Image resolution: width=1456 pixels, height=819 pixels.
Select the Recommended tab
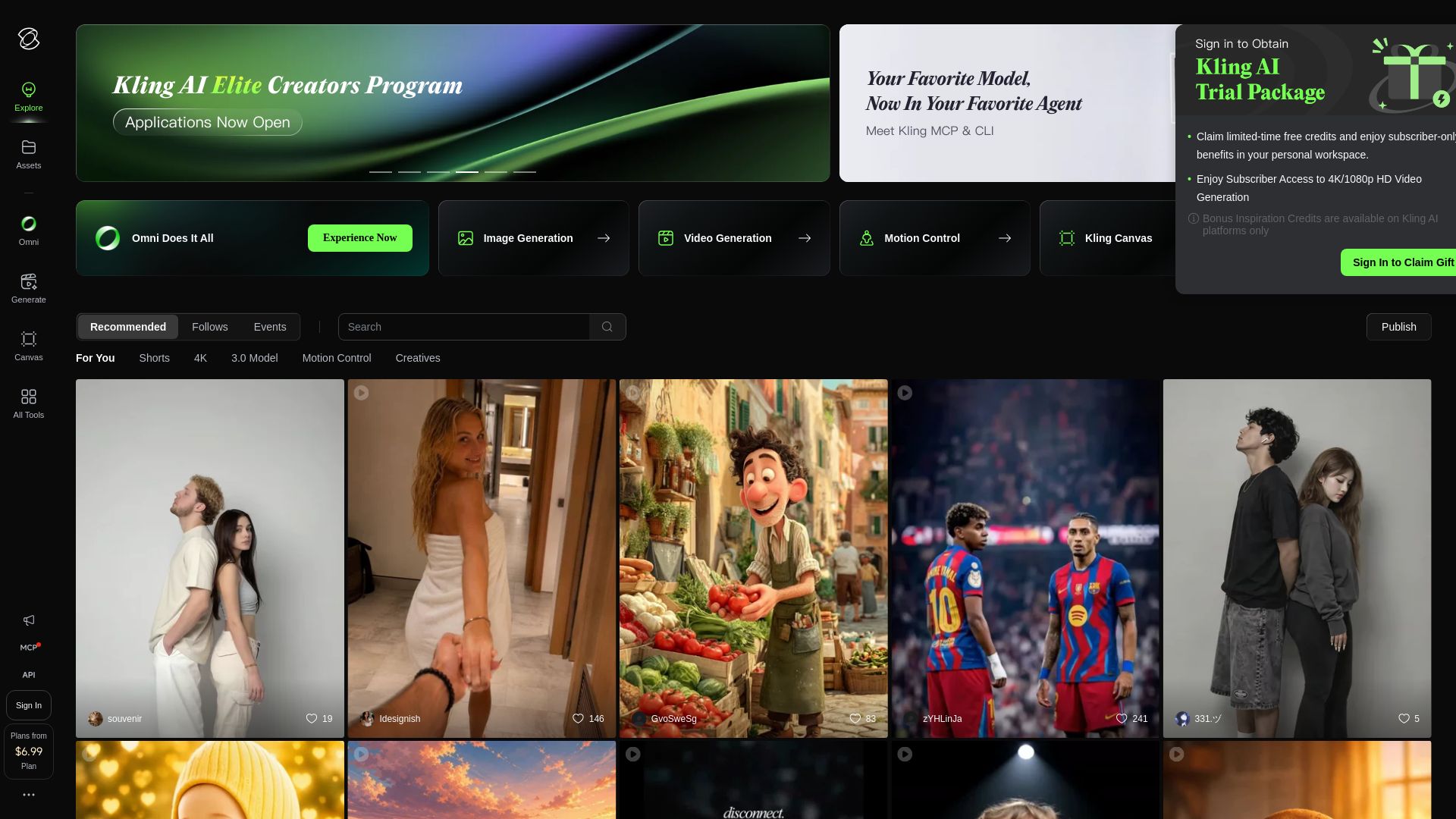(x=128, y=327)
